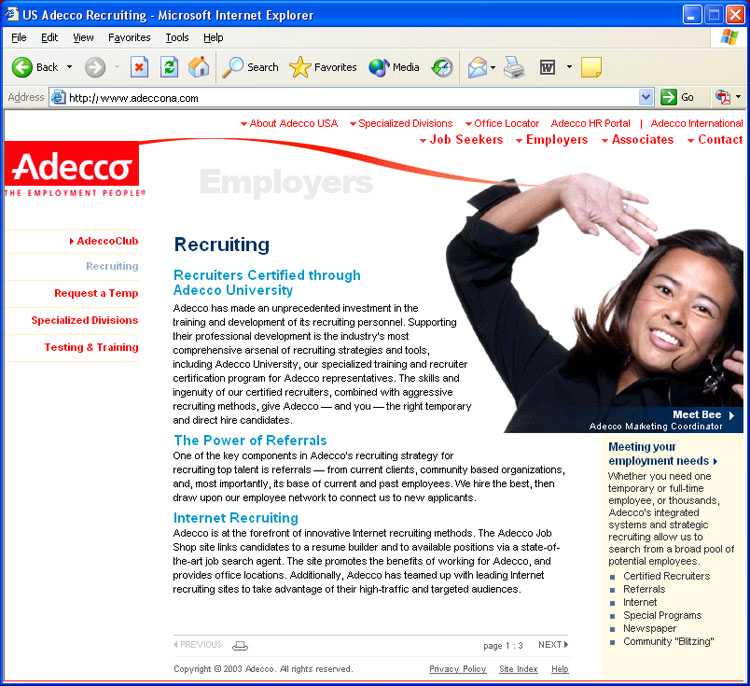Select Recruiting in the left sidebar
The image size is (750, 686).
[x=112, y=266]
